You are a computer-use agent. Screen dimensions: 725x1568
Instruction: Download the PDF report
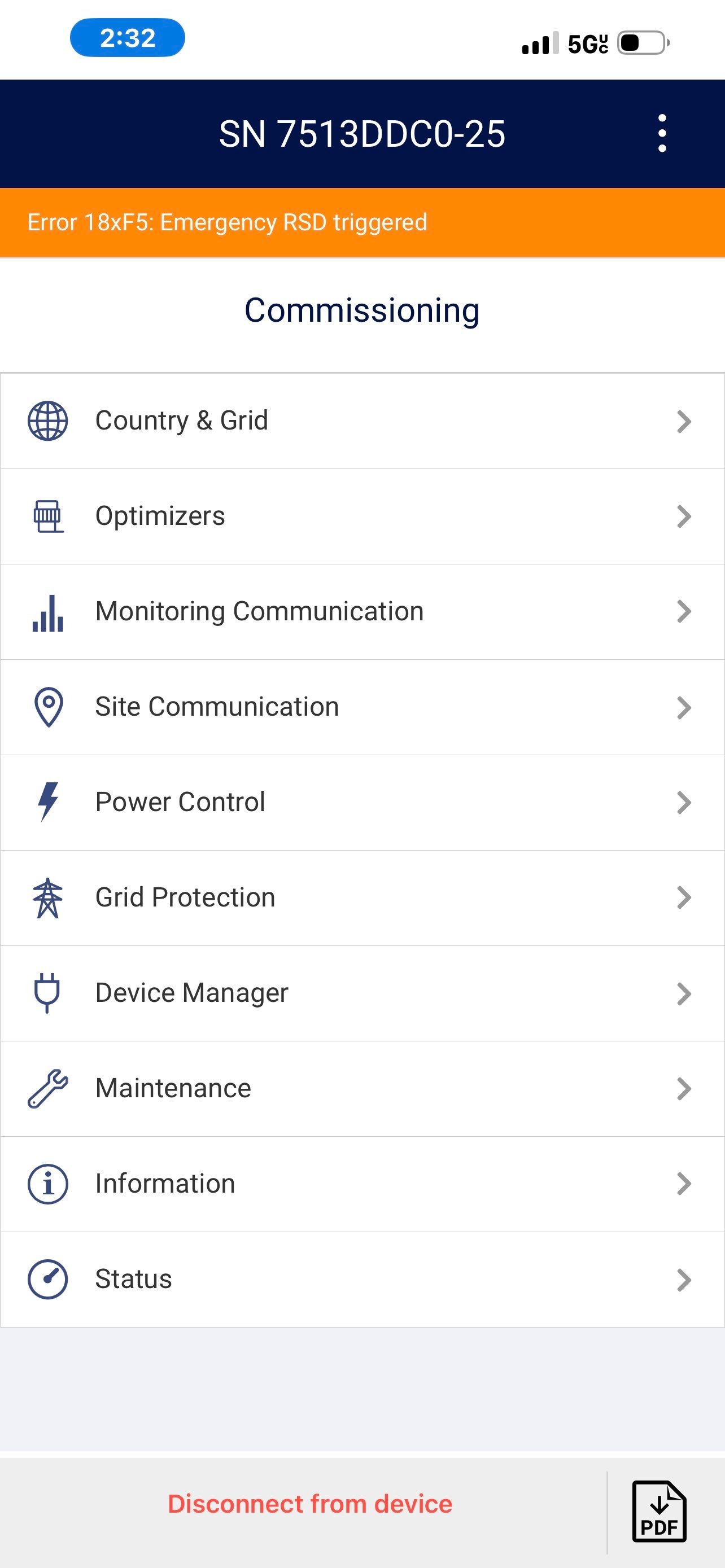point(660,1512)
